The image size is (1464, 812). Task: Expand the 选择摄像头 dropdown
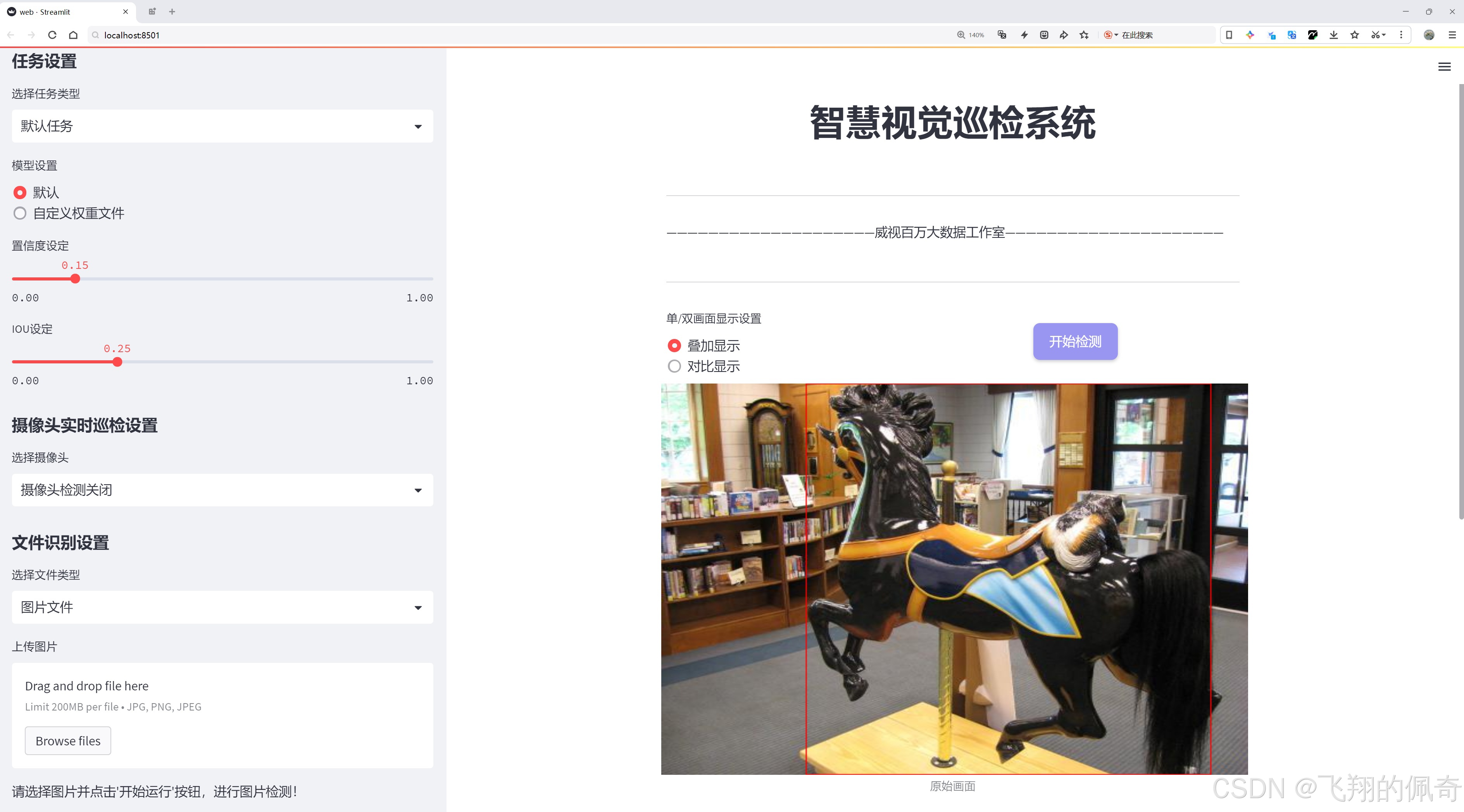point(222,490)
